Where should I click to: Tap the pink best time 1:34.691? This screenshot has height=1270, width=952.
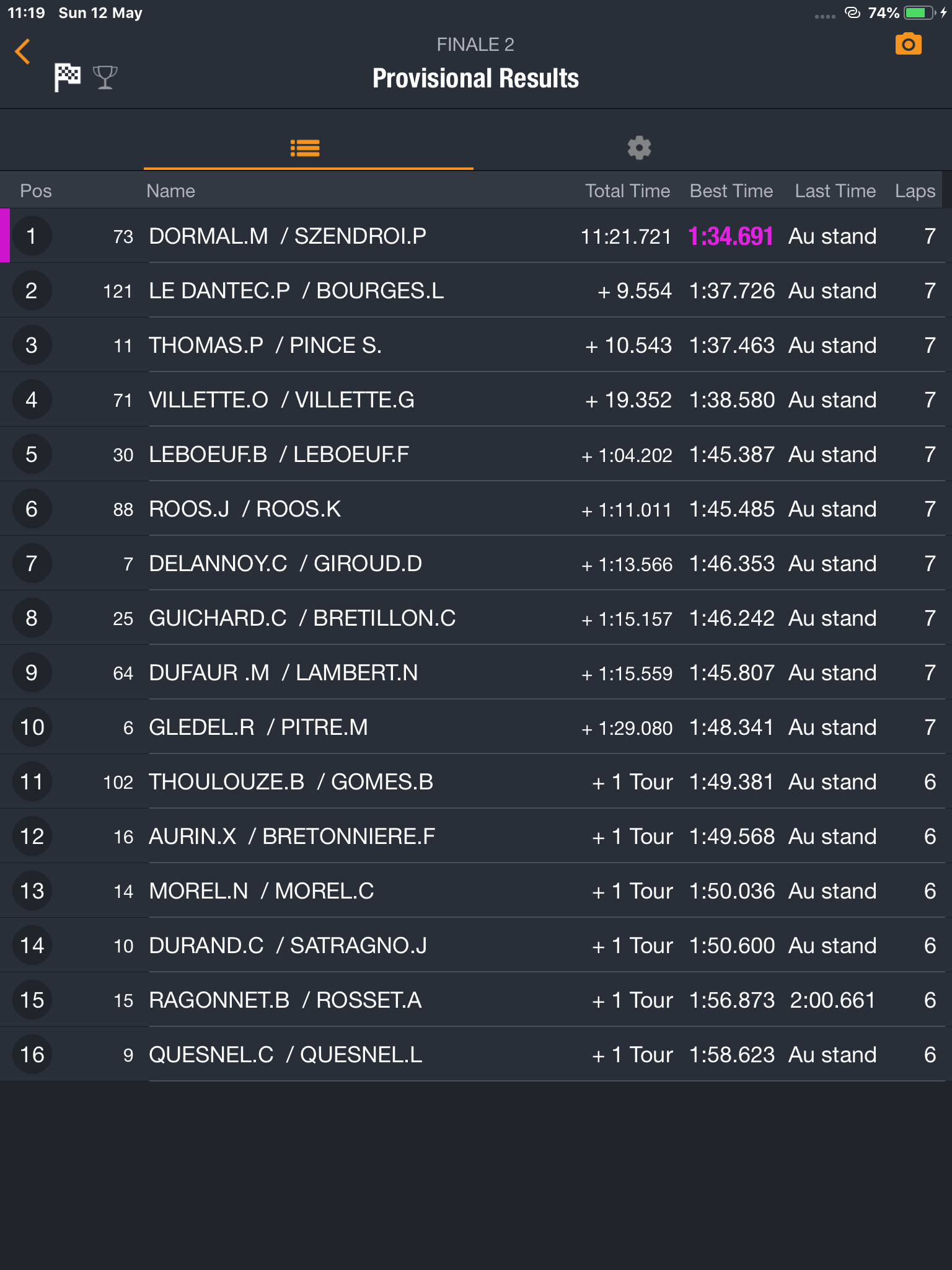coord(731,236)
